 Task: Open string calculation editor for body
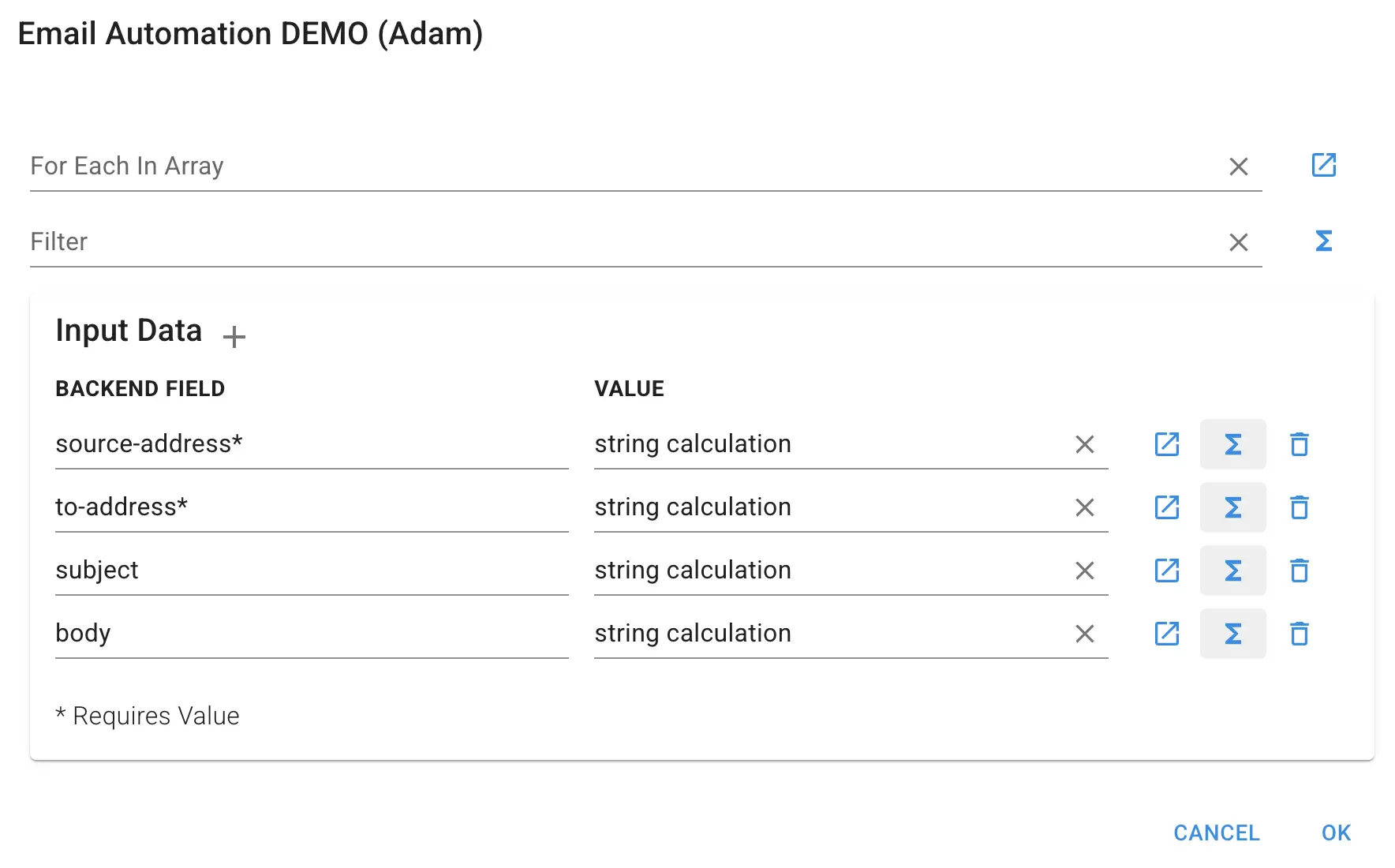pyautogui.click(x=1233, y=634)
